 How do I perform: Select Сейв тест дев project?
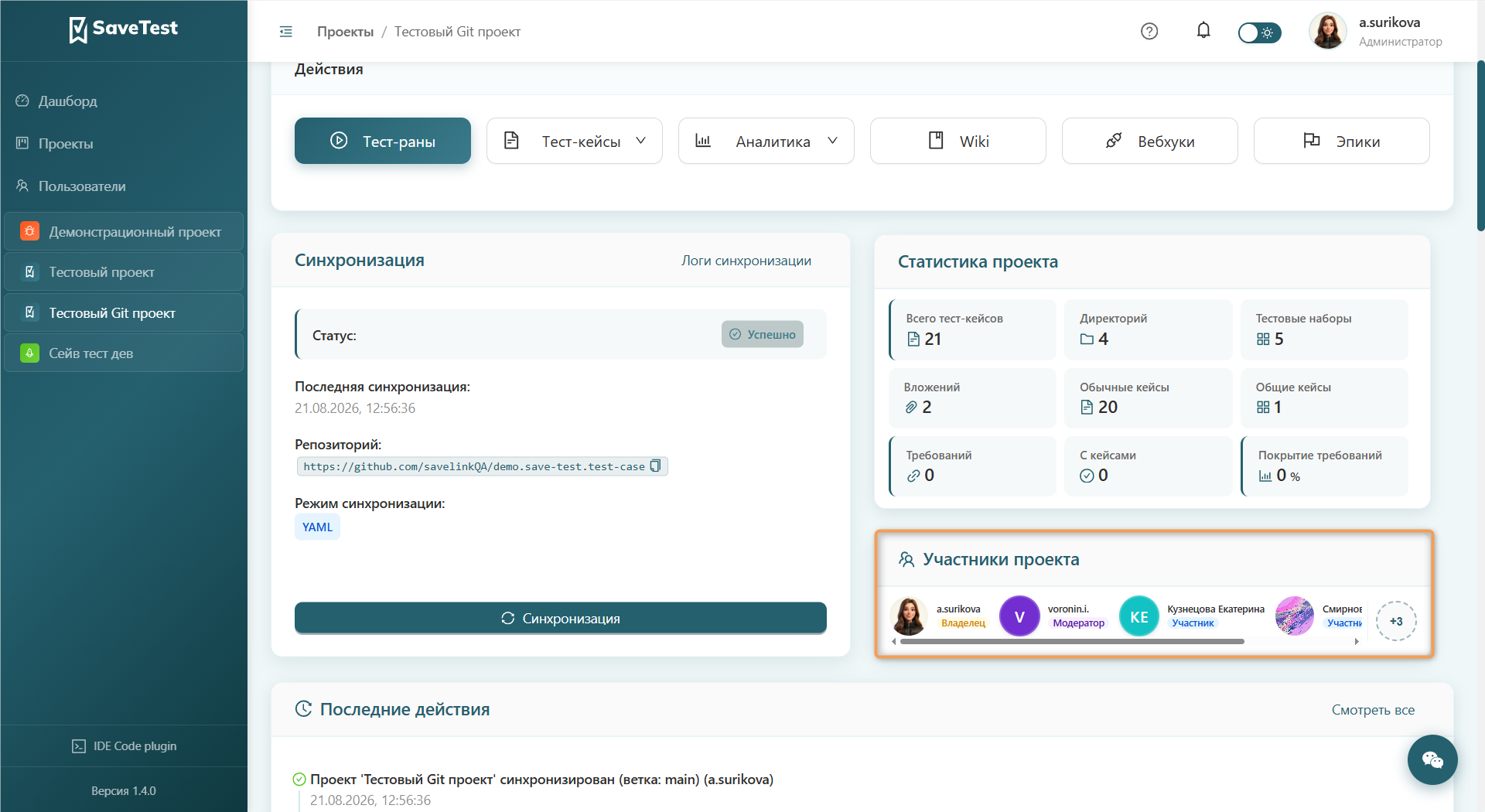[124, 353]
